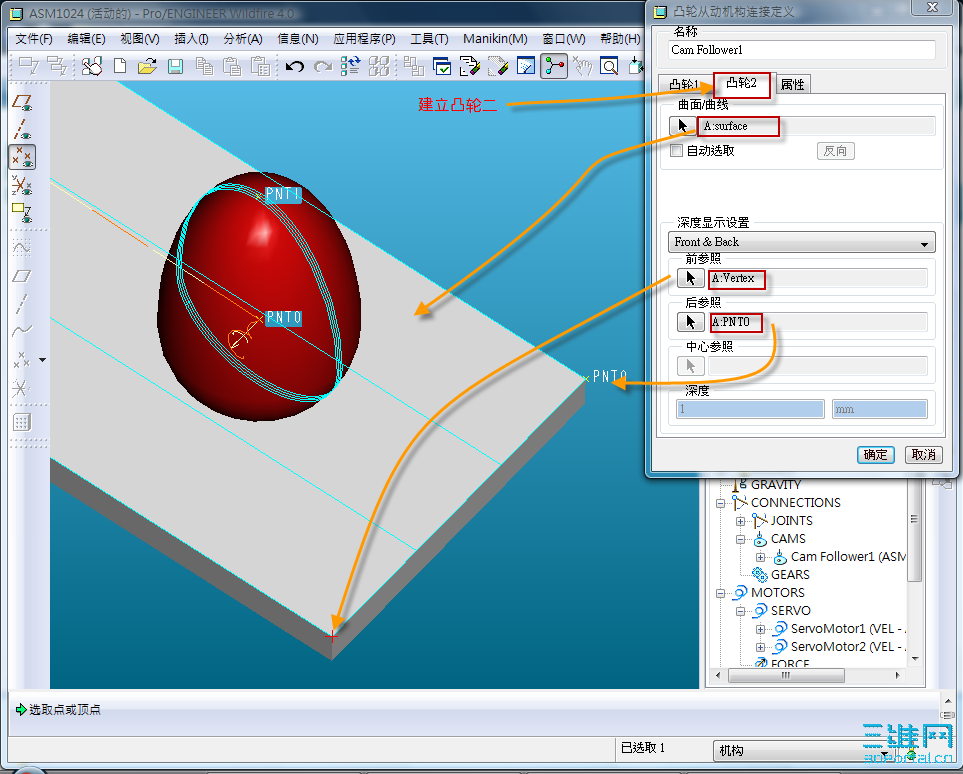Open the 插入(I) menu
Viewport: 963px width, 774px height.
coord(191,39)
